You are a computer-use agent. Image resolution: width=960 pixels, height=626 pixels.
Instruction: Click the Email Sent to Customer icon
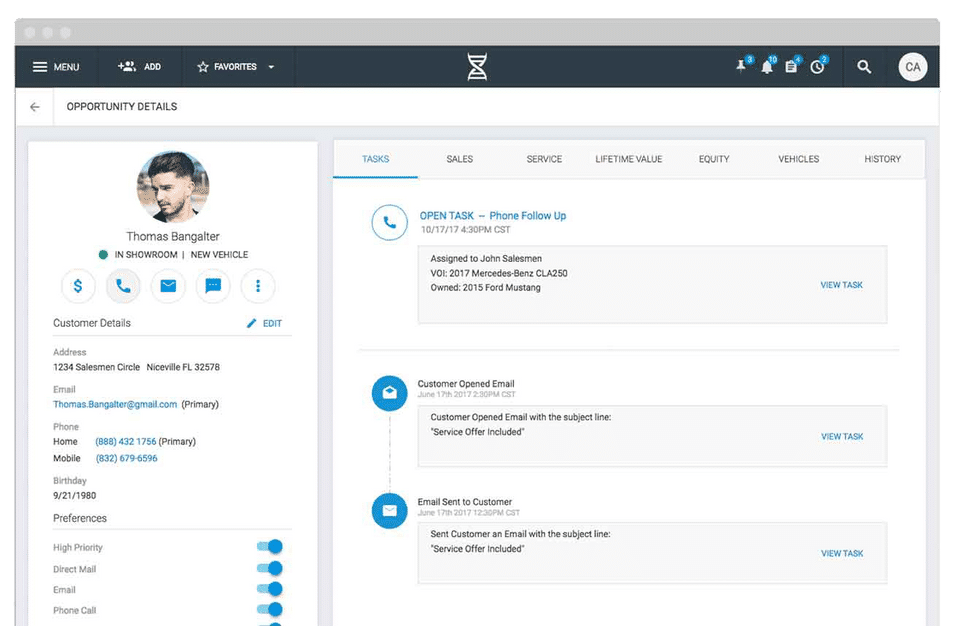389,511
